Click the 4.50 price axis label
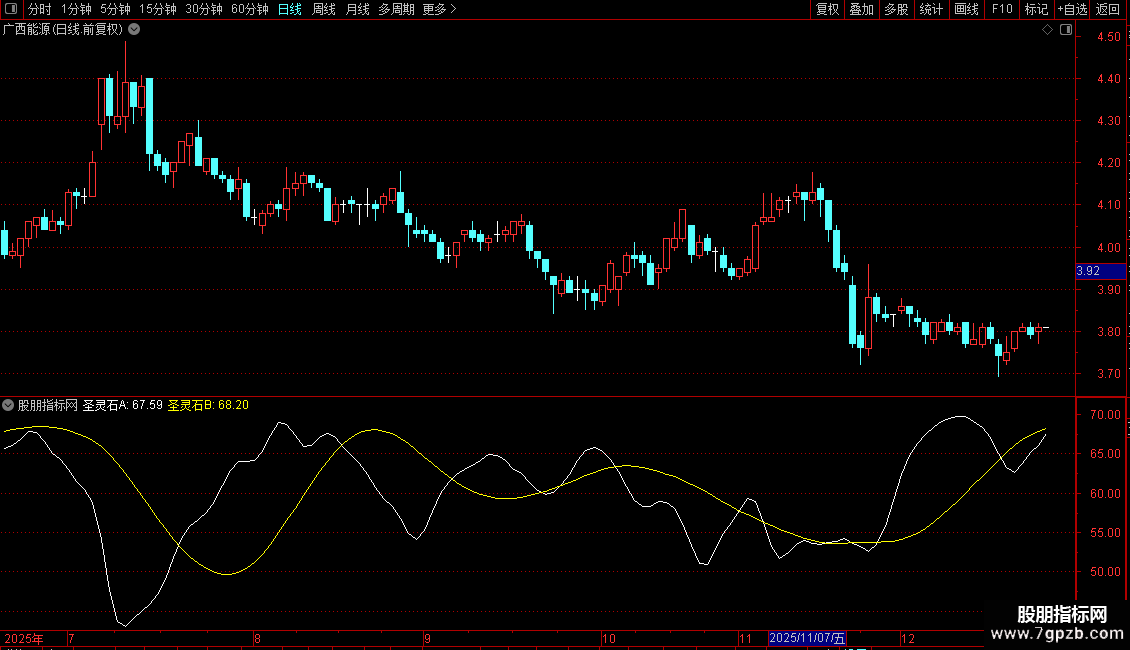The height and width of the screenshot is (650, 1130). (x=1109, y=37)
